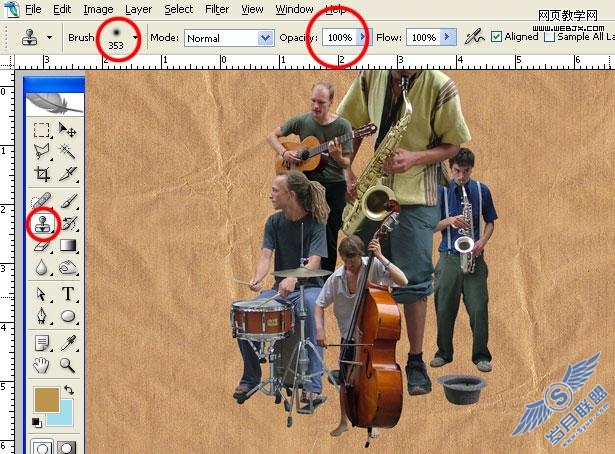This screenshot has width=615, height=454.
Task: Expand the Opacity slider arrow
Action: pyautogui.click(x=363, y=37)
